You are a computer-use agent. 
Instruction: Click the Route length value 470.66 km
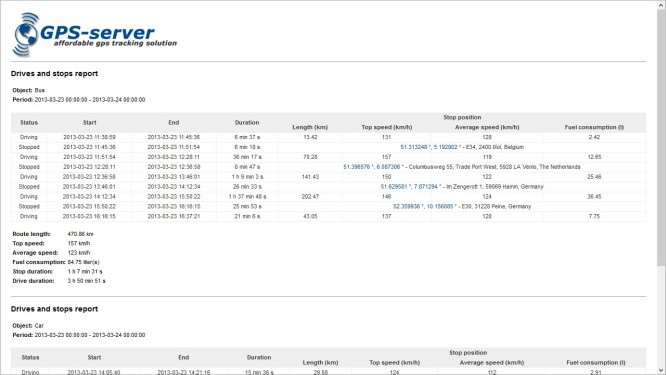[x=80, y=234]
